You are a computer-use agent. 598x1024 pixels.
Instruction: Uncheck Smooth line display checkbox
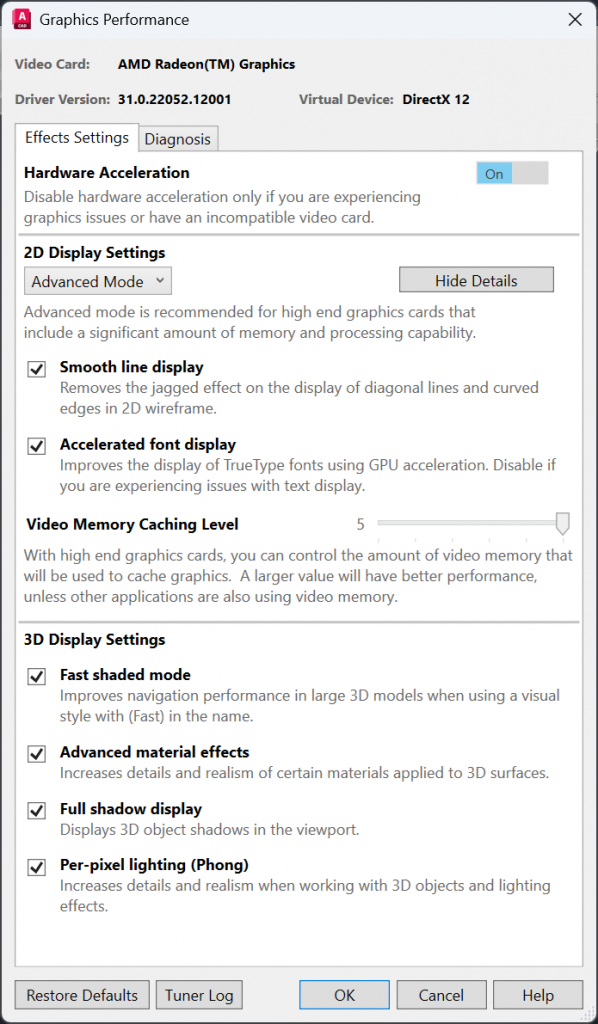coord(37,369)
